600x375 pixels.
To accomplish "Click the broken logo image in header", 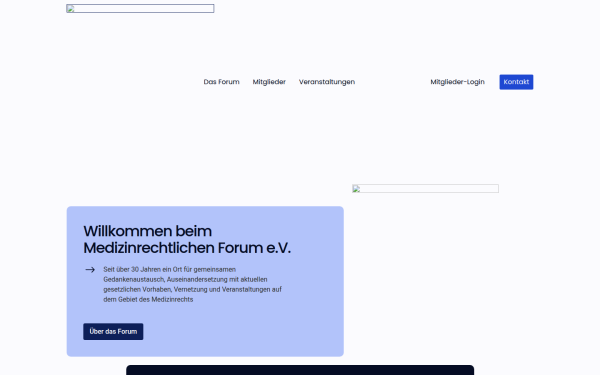I will [x=140, y=8].
